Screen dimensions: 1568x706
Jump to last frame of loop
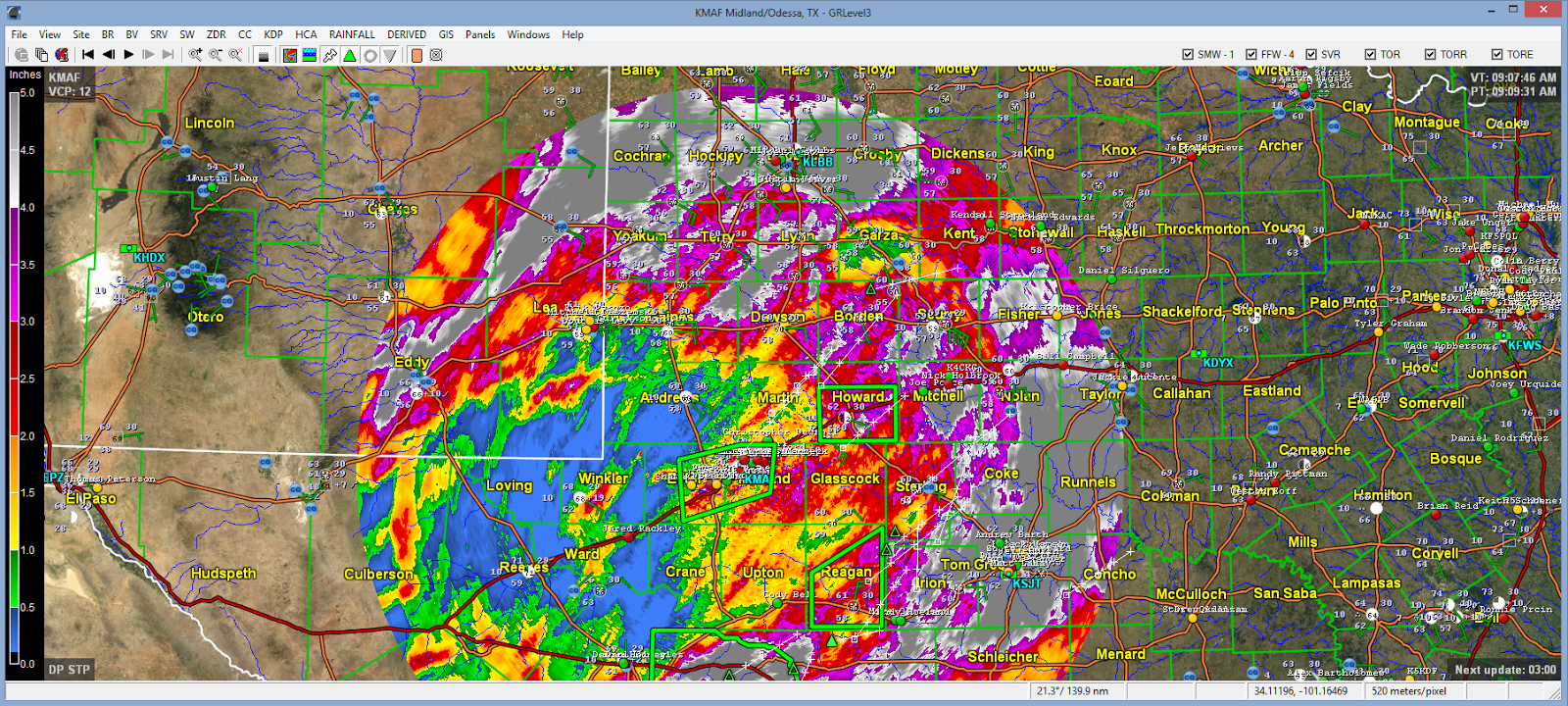point(168,55)
